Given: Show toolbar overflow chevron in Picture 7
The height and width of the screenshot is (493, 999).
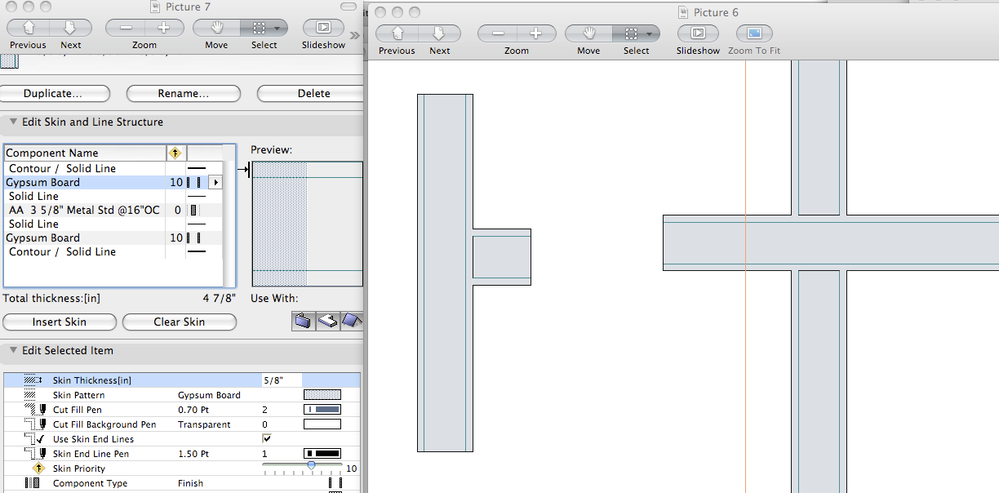Looking at the screenshot, I should (x=355, y=36).
